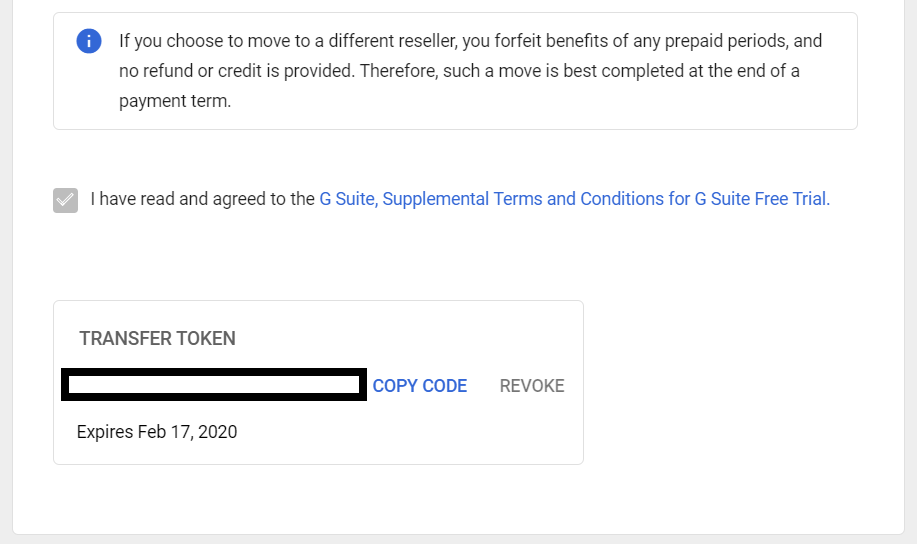Click the 'G Suite,' start of terms link
The height and width of the screenshot is (544, 917).
coord(349,199)
